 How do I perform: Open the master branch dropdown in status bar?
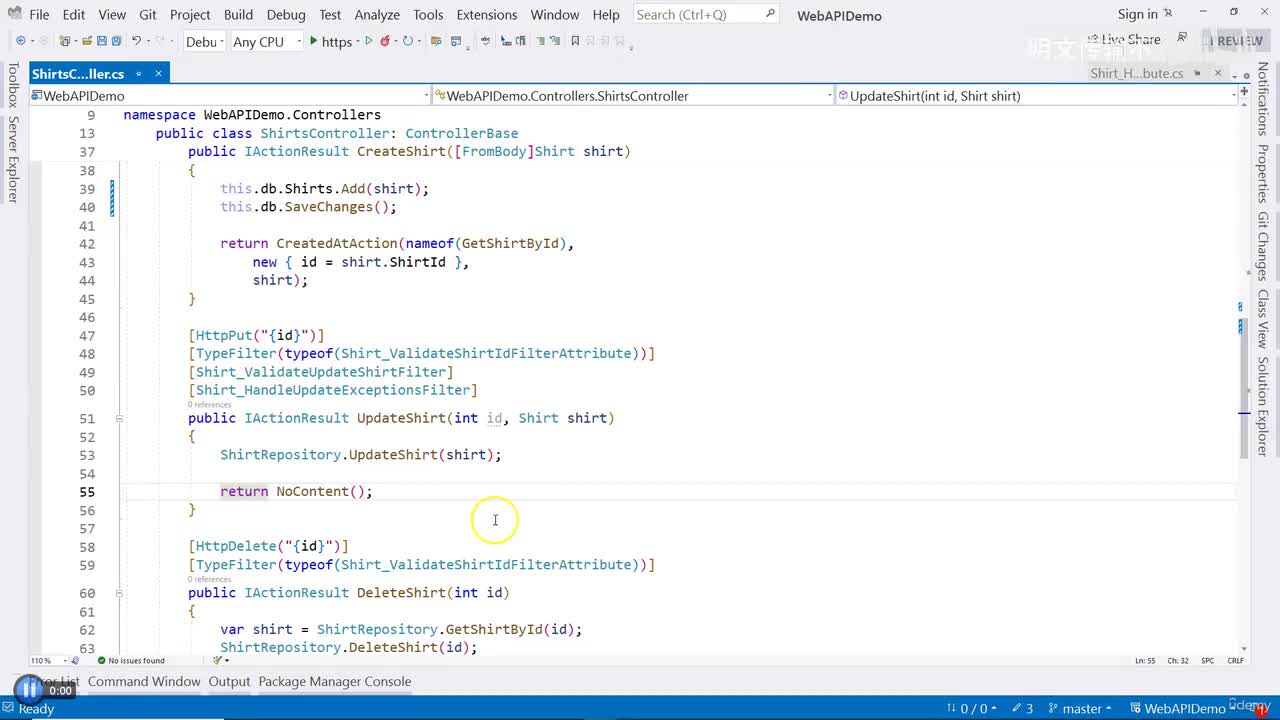pyautogui.click(x=1082, y=708)
